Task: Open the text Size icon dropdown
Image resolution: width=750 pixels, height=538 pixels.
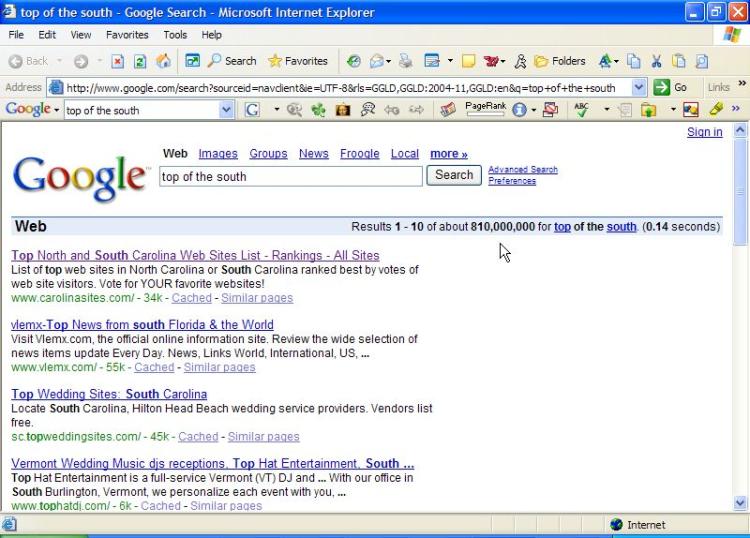Action: pyautogui.click(x=616, y=61)
